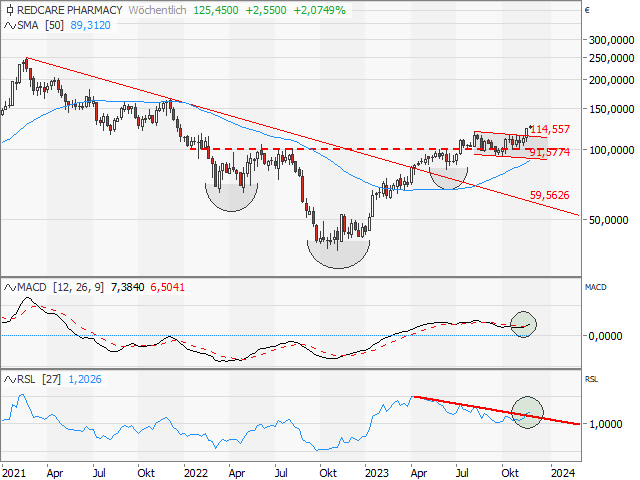
Task: Click the deepest semicircle marker below the Okt 2022 low
Action: [x=338, y=254]
